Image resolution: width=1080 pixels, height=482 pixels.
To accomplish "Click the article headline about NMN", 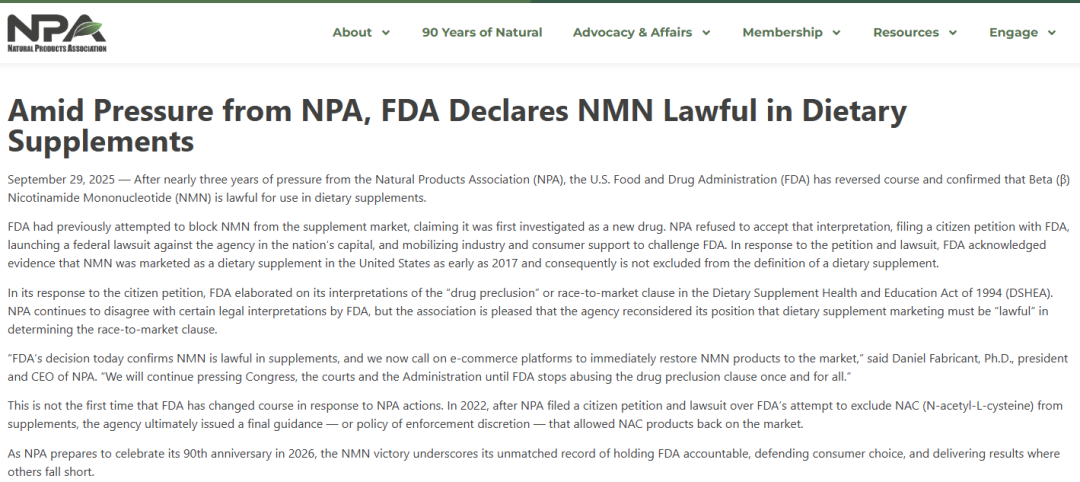I will pos(457,125).
